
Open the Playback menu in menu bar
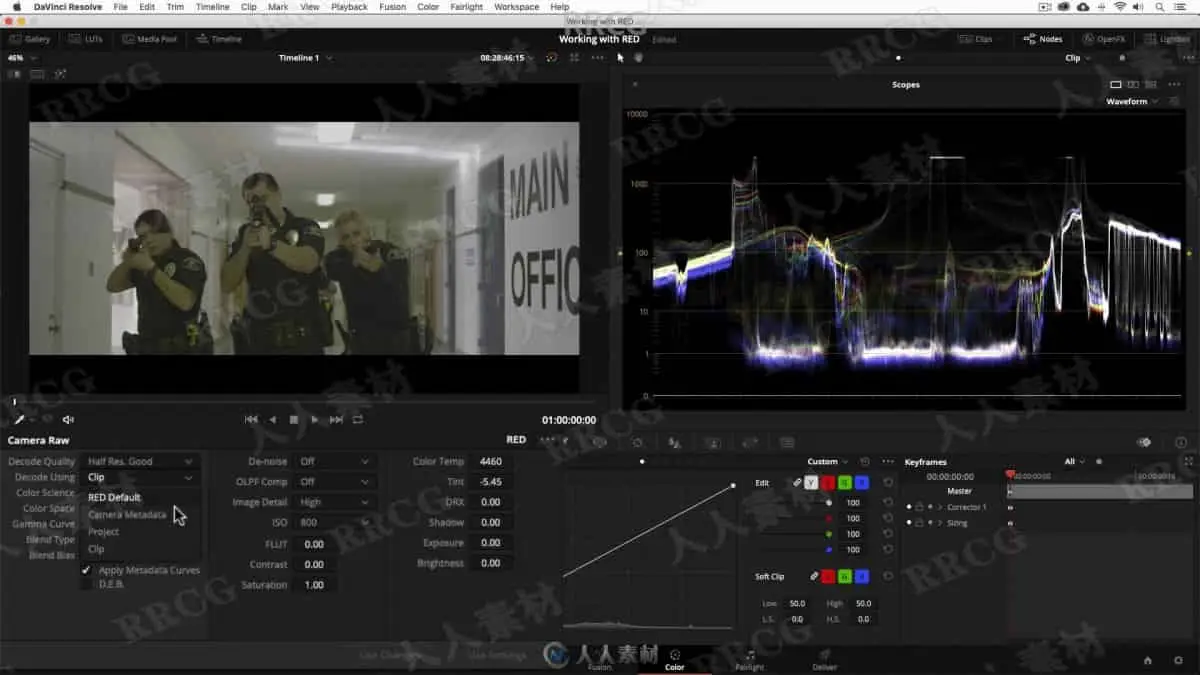[x=349, y=7]
